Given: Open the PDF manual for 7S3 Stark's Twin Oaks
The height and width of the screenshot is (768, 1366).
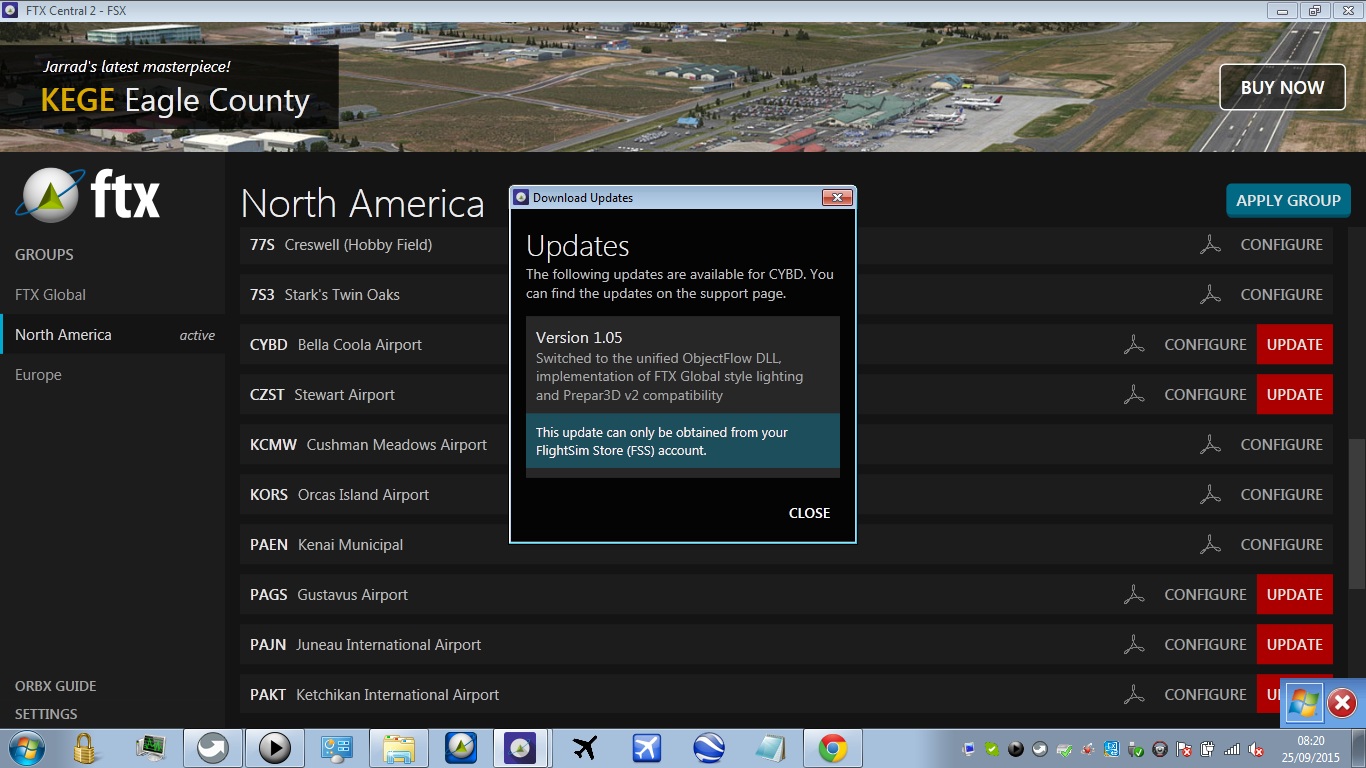Looking at the screenshot, I should coord(1211,295).
